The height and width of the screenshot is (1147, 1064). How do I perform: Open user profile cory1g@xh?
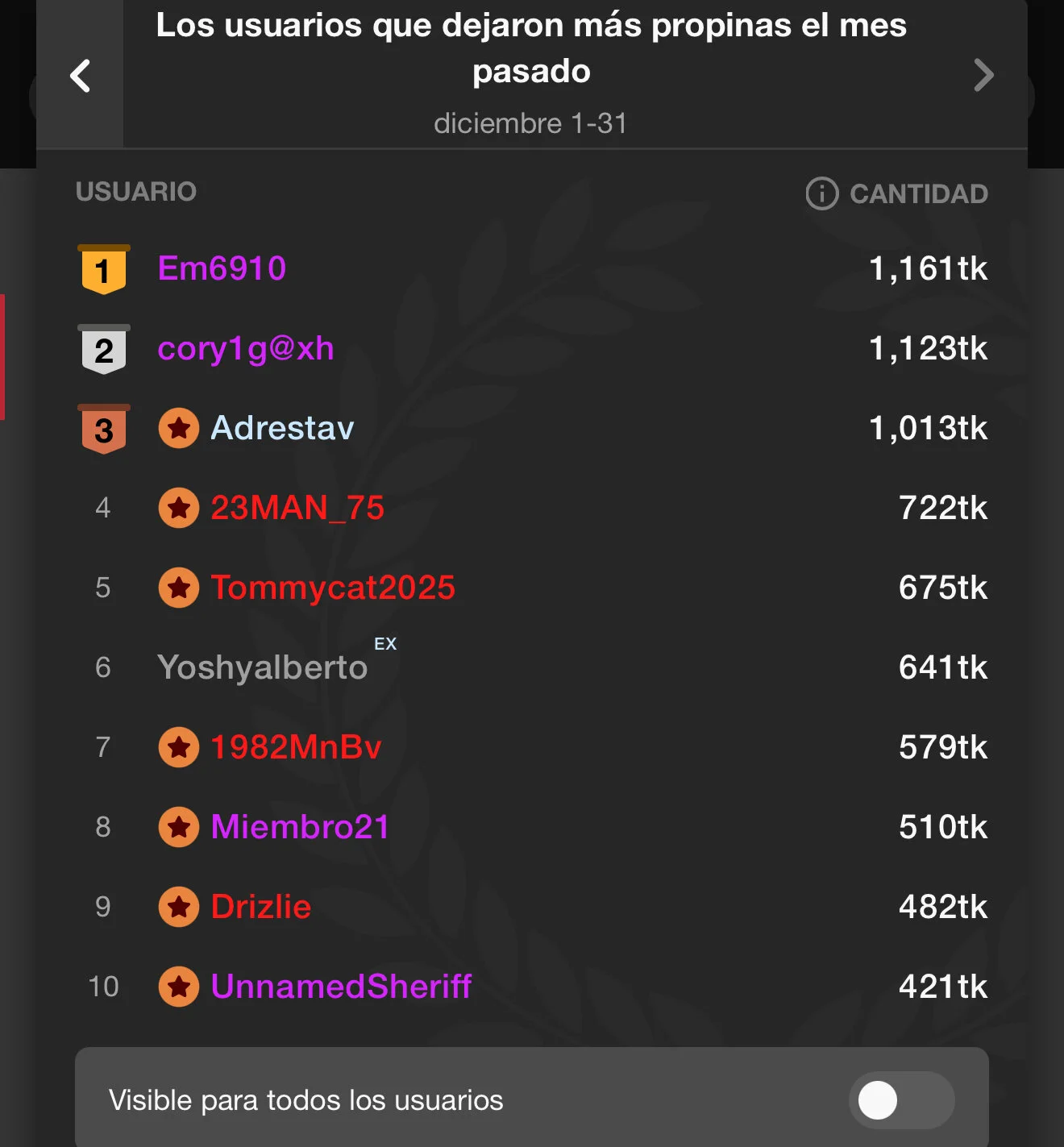pyautogui.click(x=246, y=348)
